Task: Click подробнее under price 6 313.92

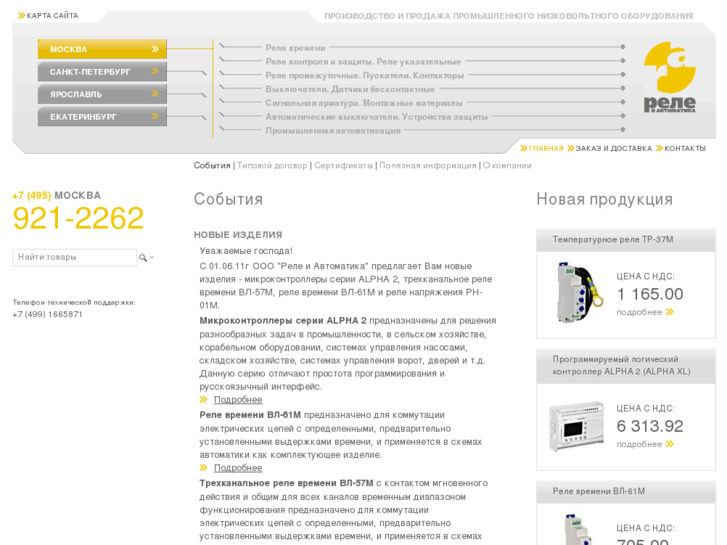Action: [x=639, y=444]
